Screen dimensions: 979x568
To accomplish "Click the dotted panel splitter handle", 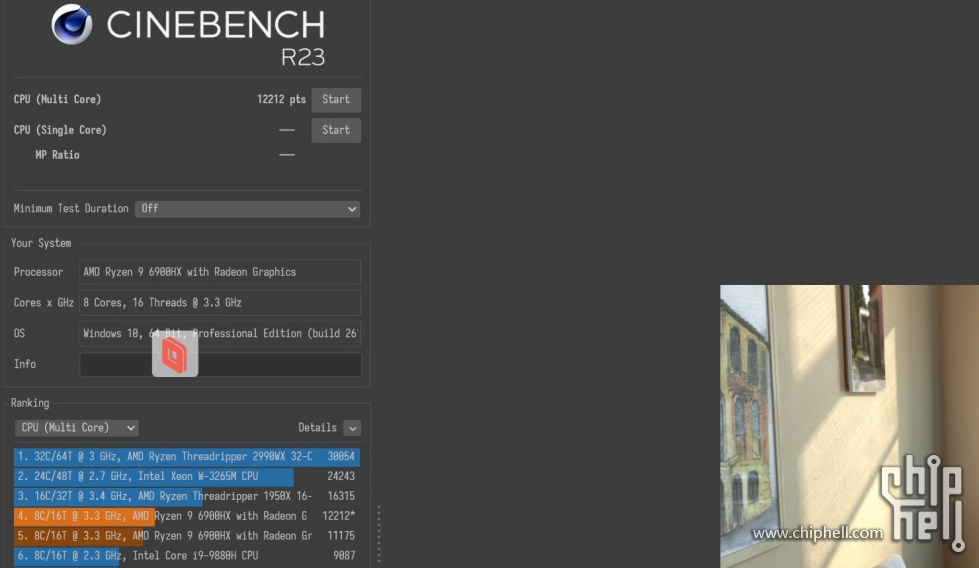I will pyautogui.click(x=379, y=534).
